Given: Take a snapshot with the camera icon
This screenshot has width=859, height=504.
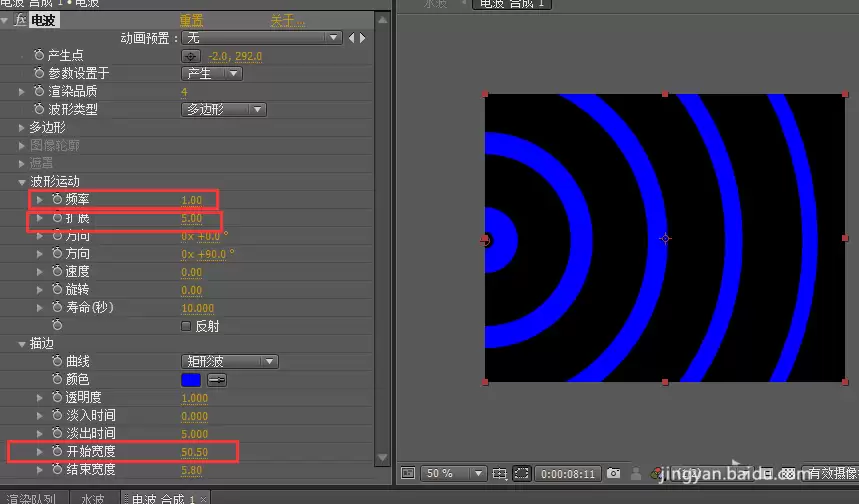Looking at the screenshot, I should 614,473.
